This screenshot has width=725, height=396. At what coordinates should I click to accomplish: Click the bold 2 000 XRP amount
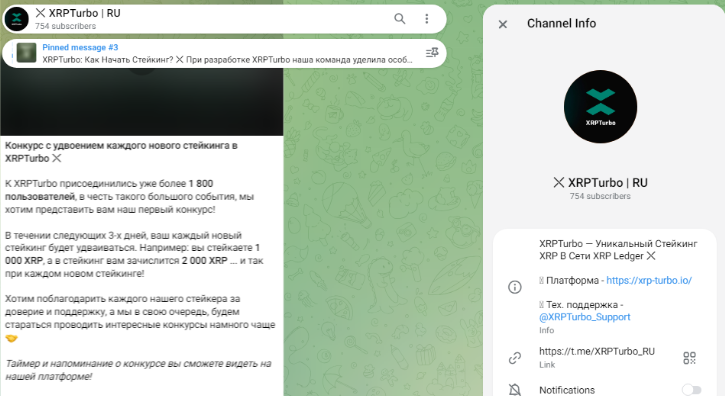pyautogui.click(x=204, y=260)
